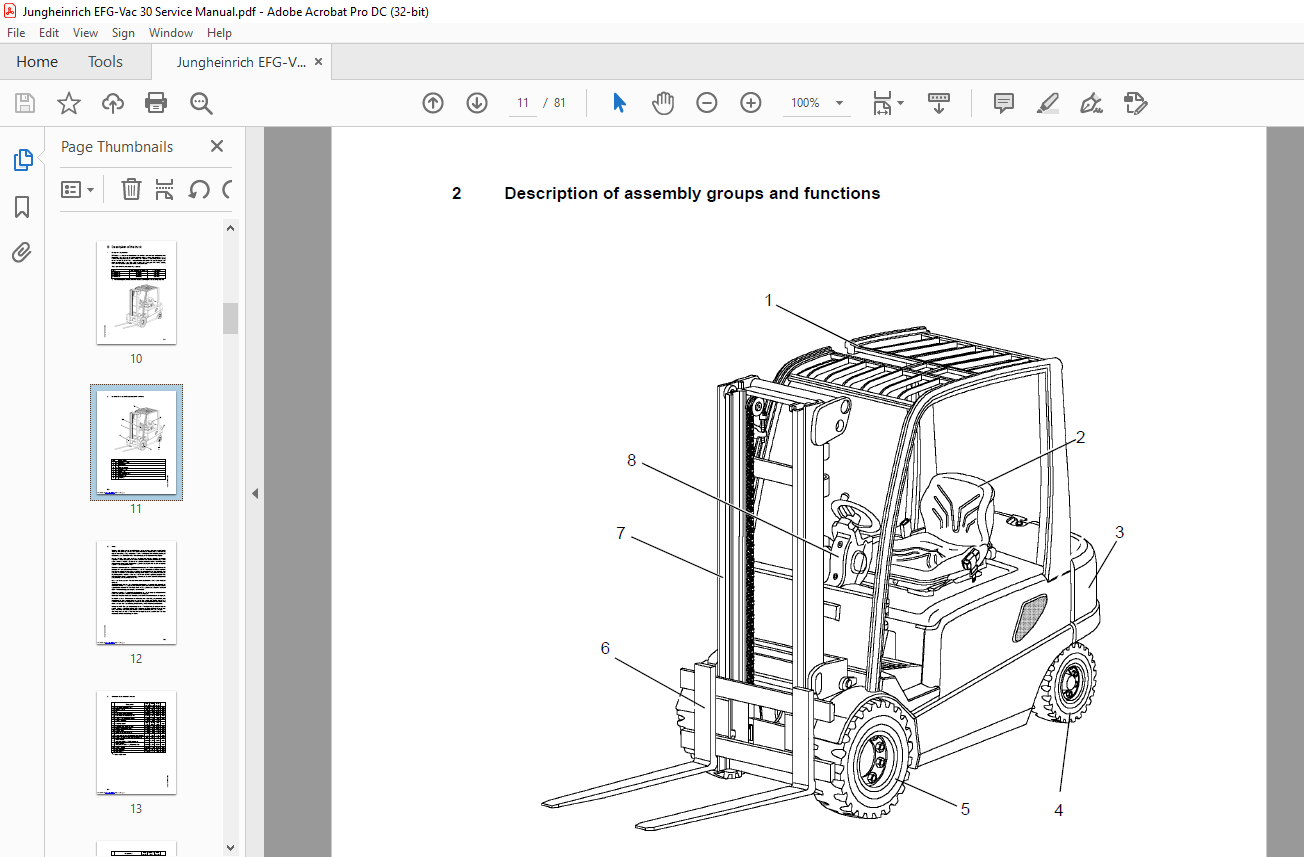1304x857 pixels.
Task: Click thumbnails scrollbar up arrow
Action: click(230, 228)
